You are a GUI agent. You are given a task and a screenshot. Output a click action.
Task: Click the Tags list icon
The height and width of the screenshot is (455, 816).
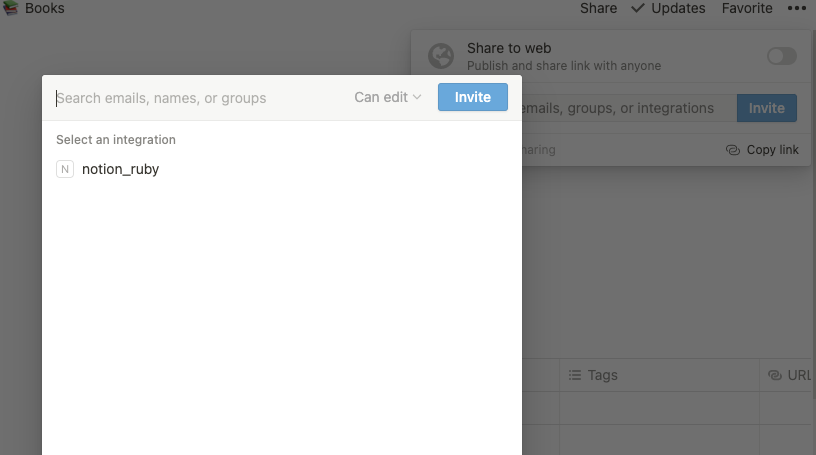click(x=575, y=375)
